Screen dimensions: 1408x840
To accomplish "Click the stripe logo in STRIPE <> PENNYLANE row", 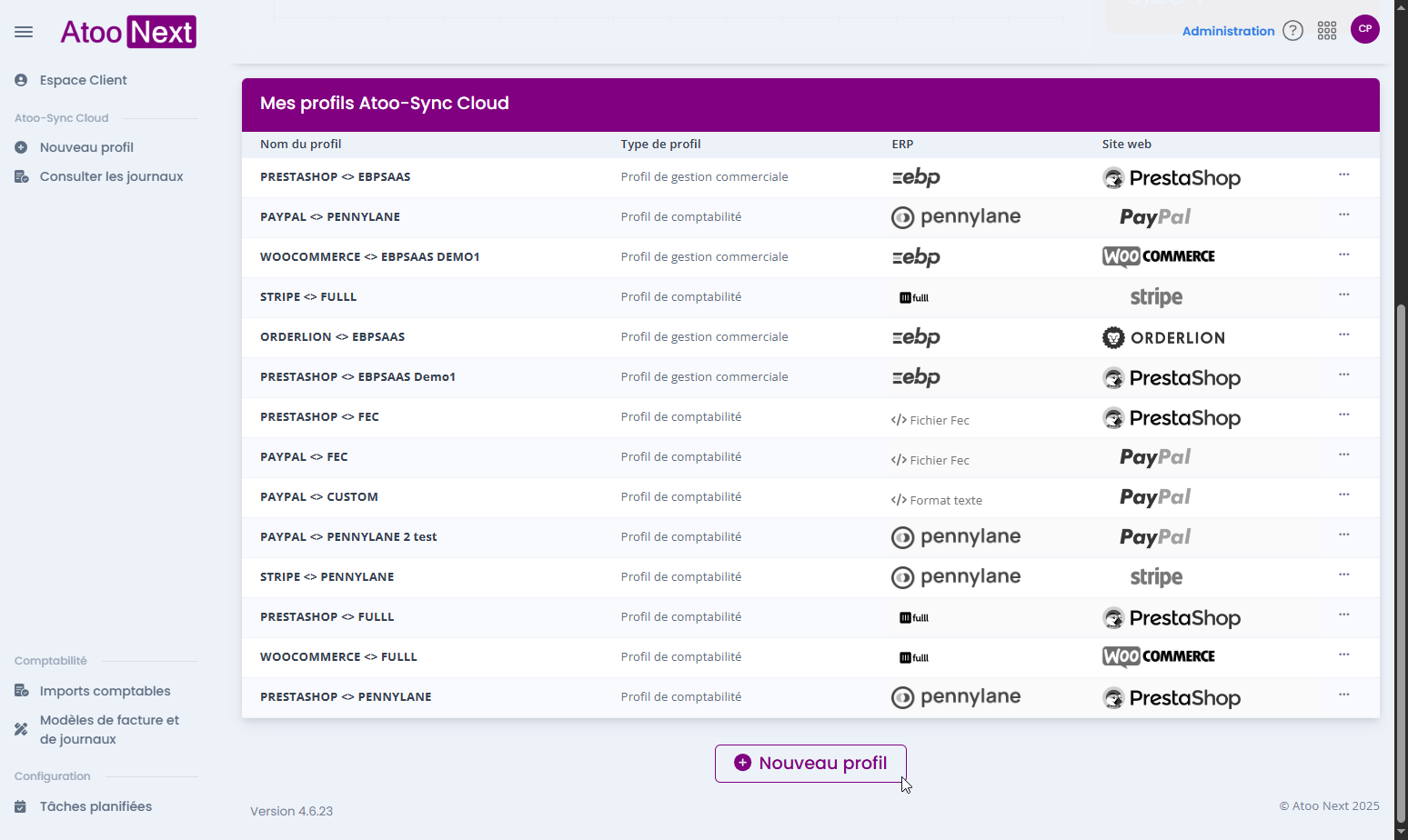I will pos(1156,577).
